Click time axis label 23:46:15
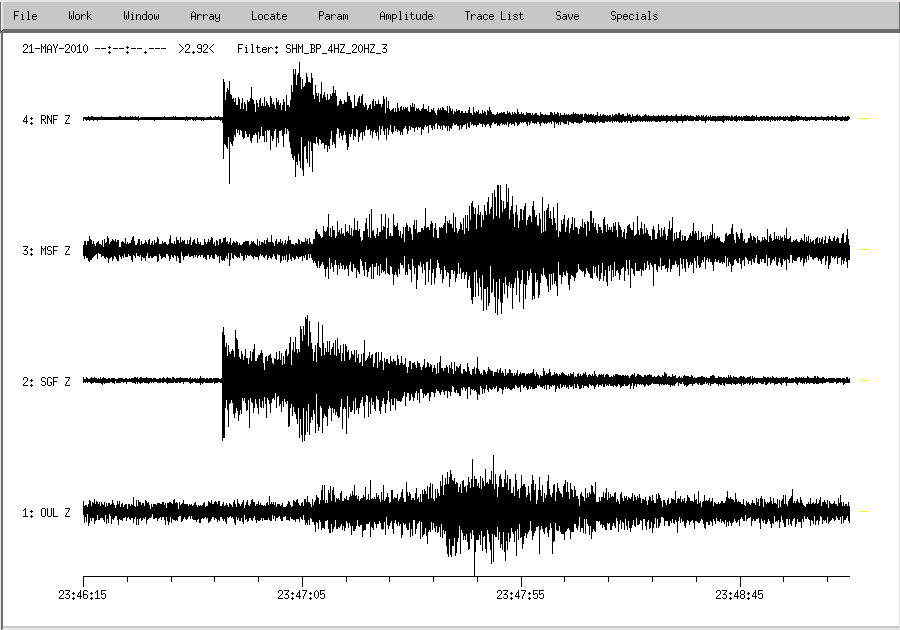900x630 pixels. pyautogui.click(x=82, y=594)
